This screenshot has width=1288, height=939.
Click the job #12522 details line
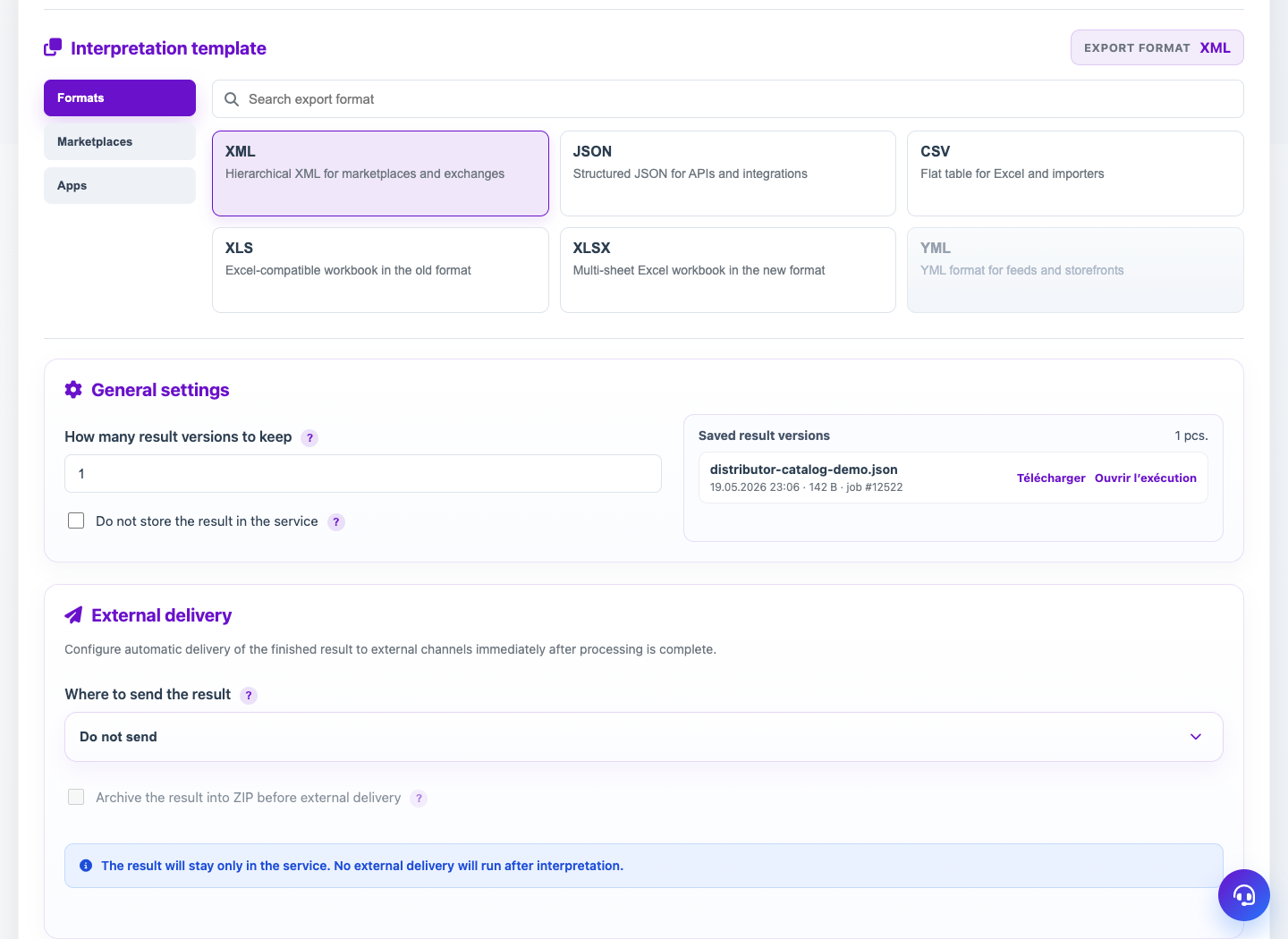coord(806,487)
